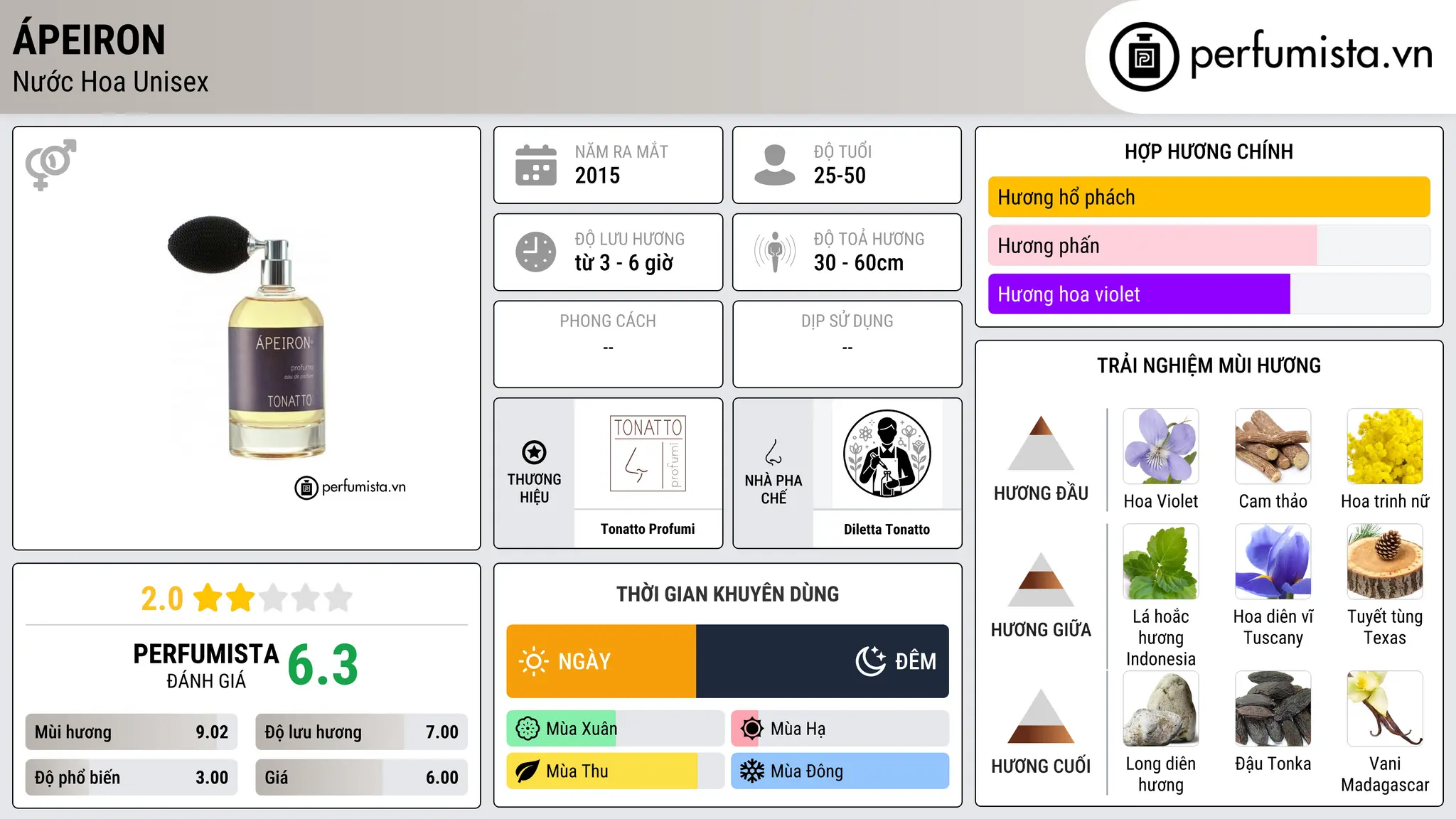
Task: Click the calendar icon beside Năm ra mắt
Action: click(536, 165)
